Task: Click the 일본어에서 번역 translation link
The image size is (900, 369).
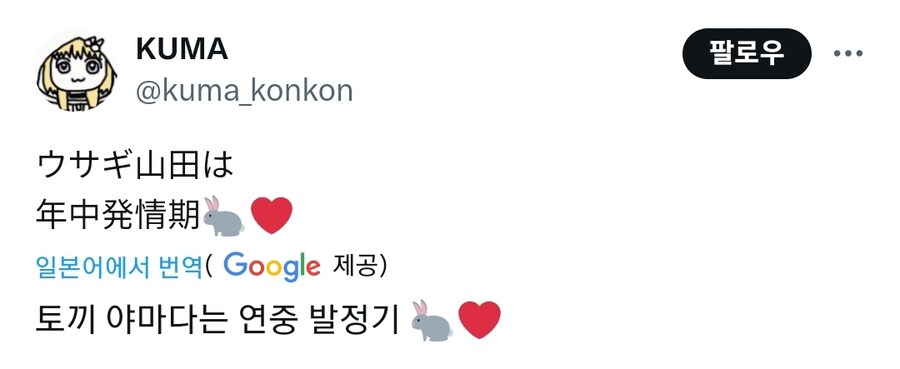Action: (x=119, y=267)
